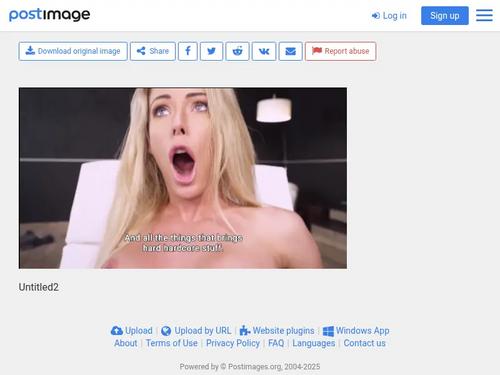Click the uploaded image preview
Image resolution: width=500 pixels, height=375 pixels.
click(183, 178)
